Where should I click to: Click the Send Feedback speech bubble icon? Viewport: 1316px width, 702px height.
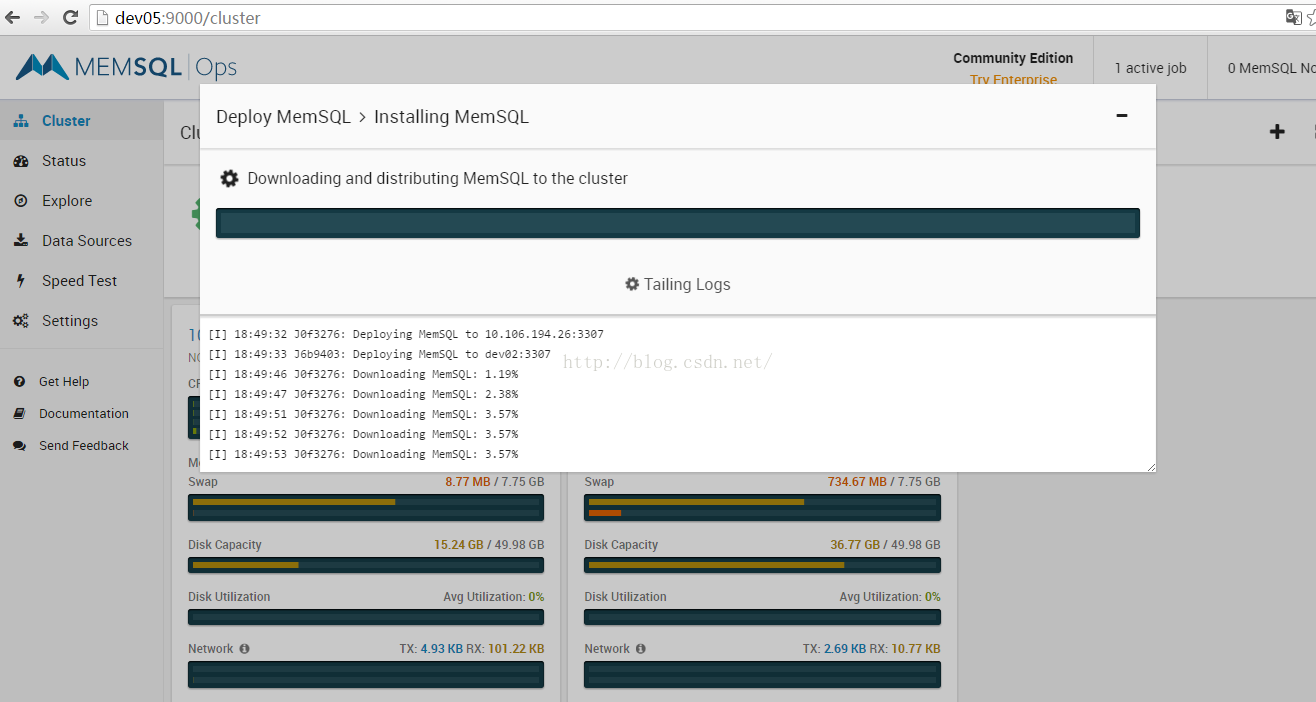click(19, 445)
